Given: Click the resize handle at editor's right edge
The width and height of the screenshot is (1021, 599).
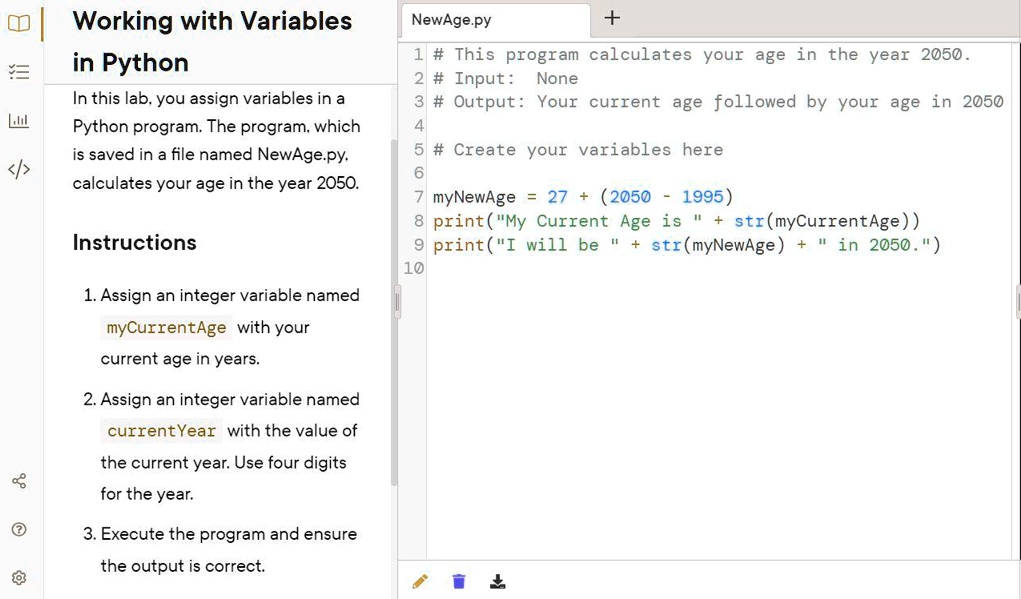Looking at the screenshot, I should tap(1017, 302).
